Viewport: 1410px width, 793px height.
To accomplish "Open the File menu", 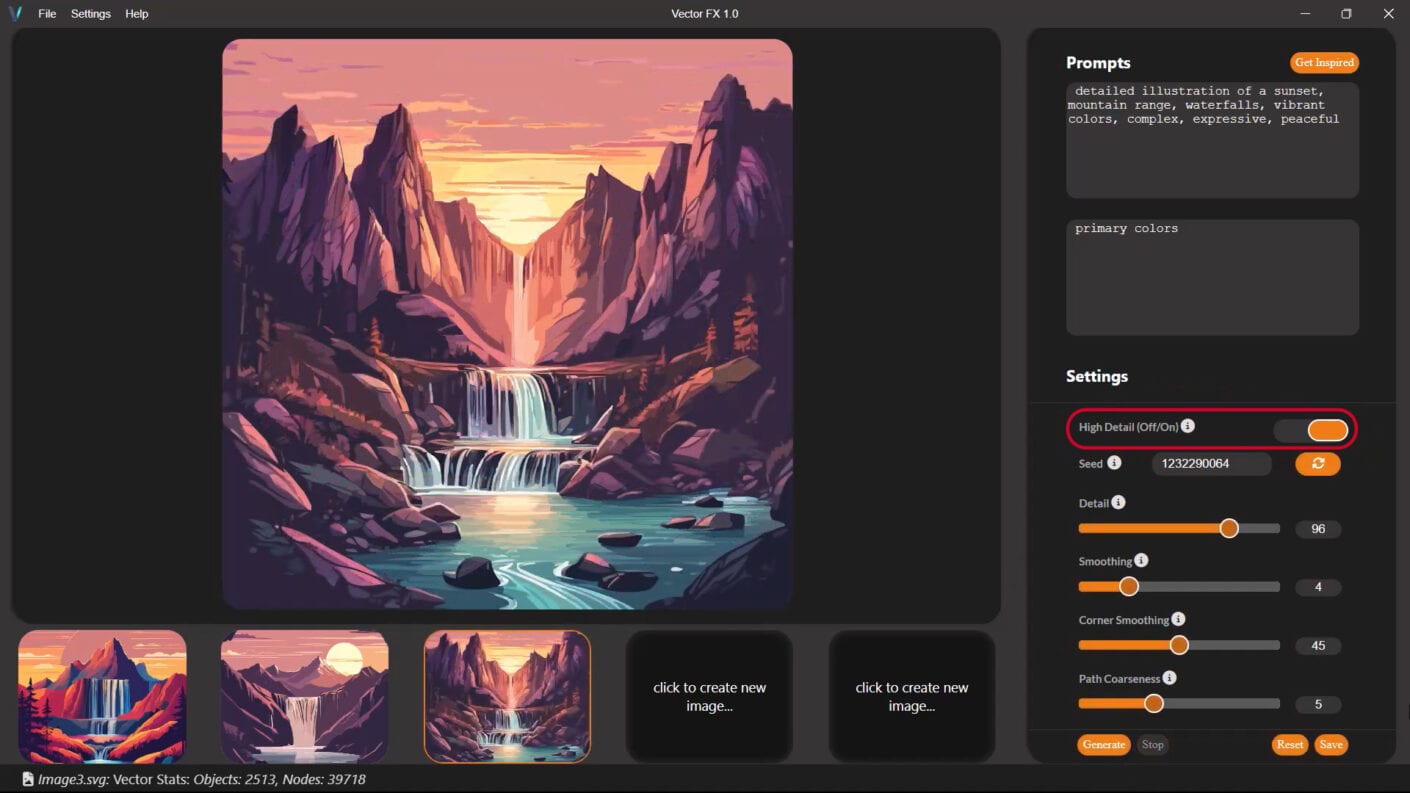I will 46,13.
